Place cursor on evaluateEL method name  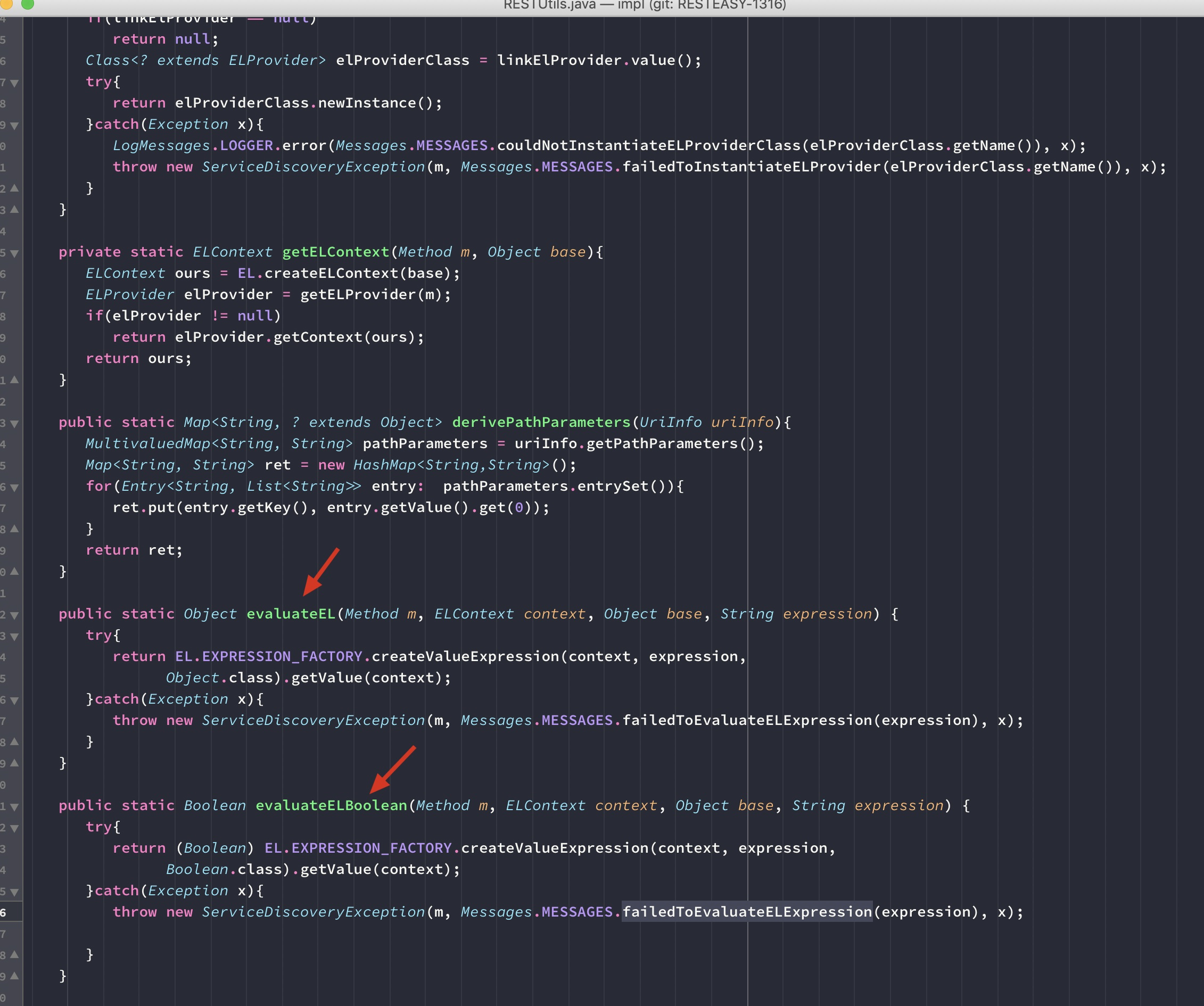(x=291, y=614)
